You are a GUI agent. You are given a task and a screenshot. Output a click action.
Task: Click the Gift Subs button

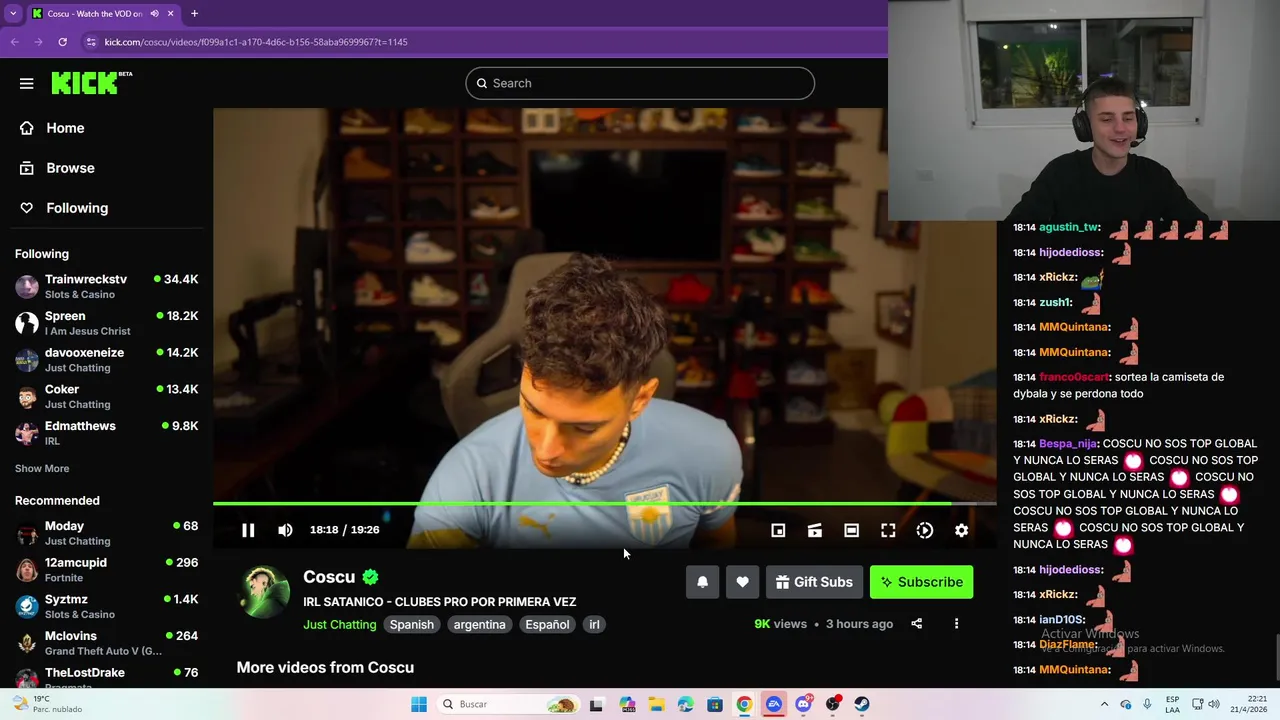point(814,582)
